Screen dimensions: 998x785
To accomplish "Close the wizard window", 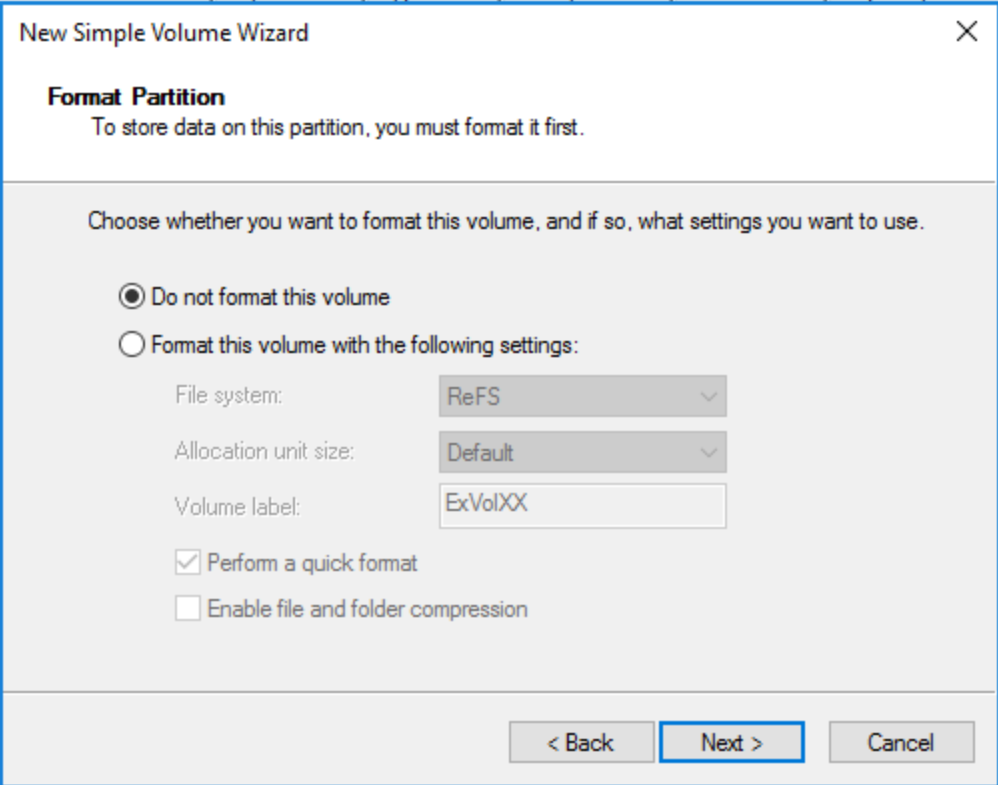I will point(966,31).
